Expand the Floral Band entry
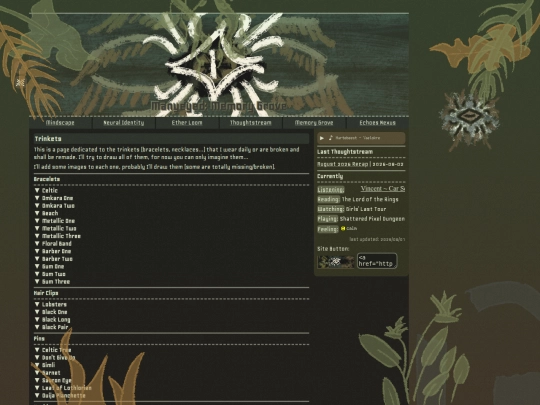The height and width of the screenshot is (405, 540). coord(53,243)
